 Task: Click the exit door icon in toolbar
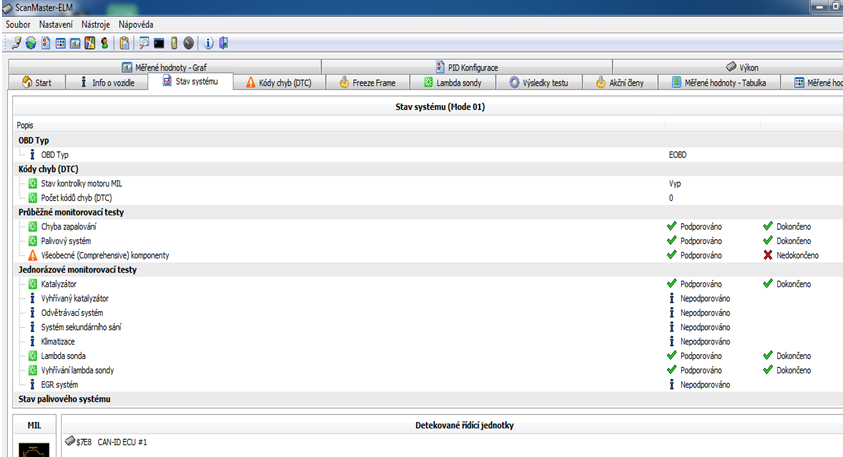224,43
